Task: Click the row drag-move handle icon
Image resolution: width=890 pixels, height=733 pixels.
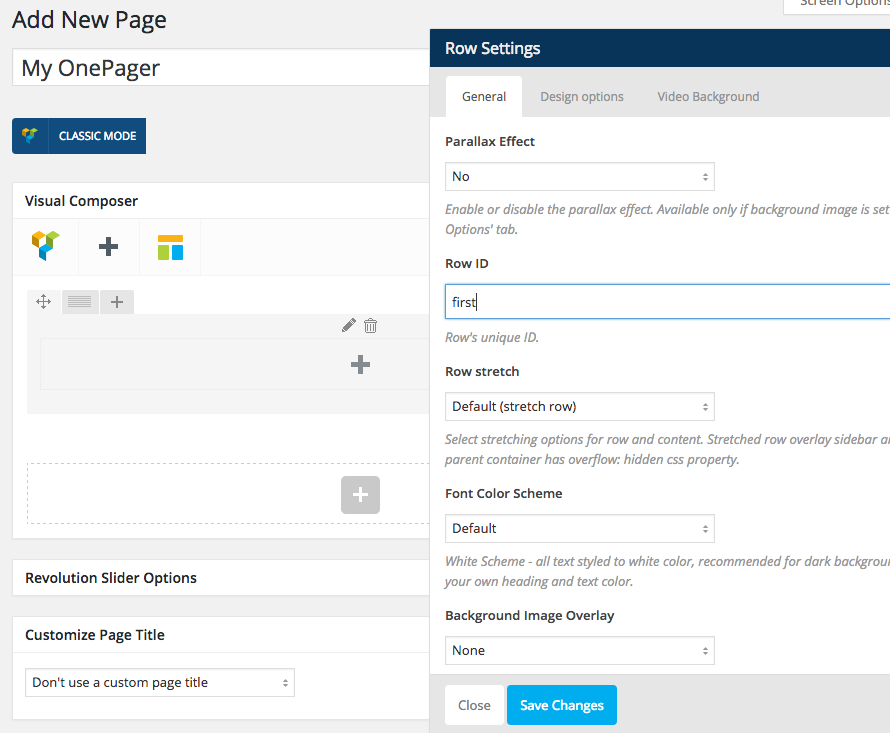Action: [x=44, y=301]
